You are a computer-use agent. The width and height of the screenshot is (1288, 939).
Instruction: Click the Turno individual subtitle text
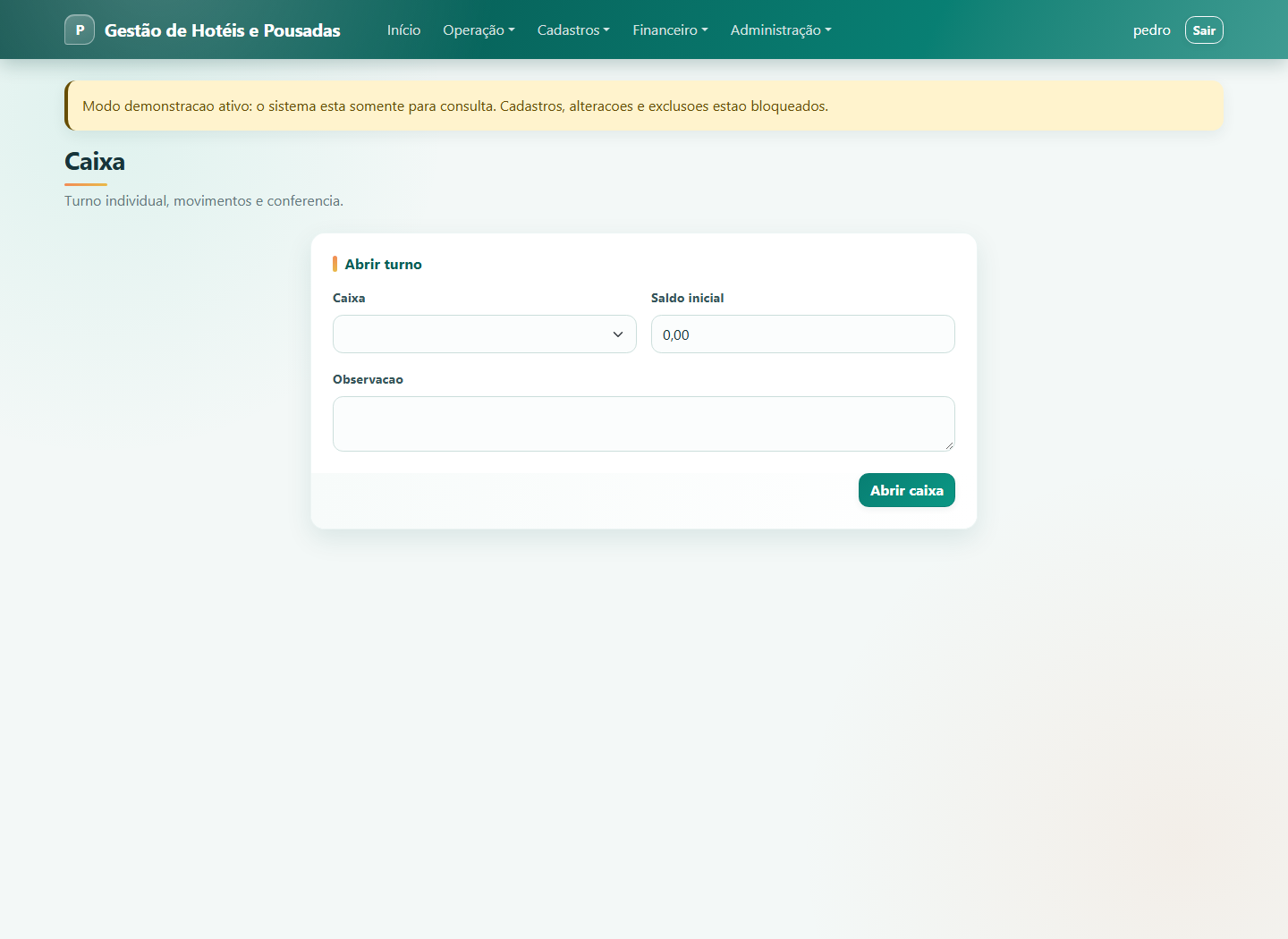pyautogui.click(x=204, y=201)
